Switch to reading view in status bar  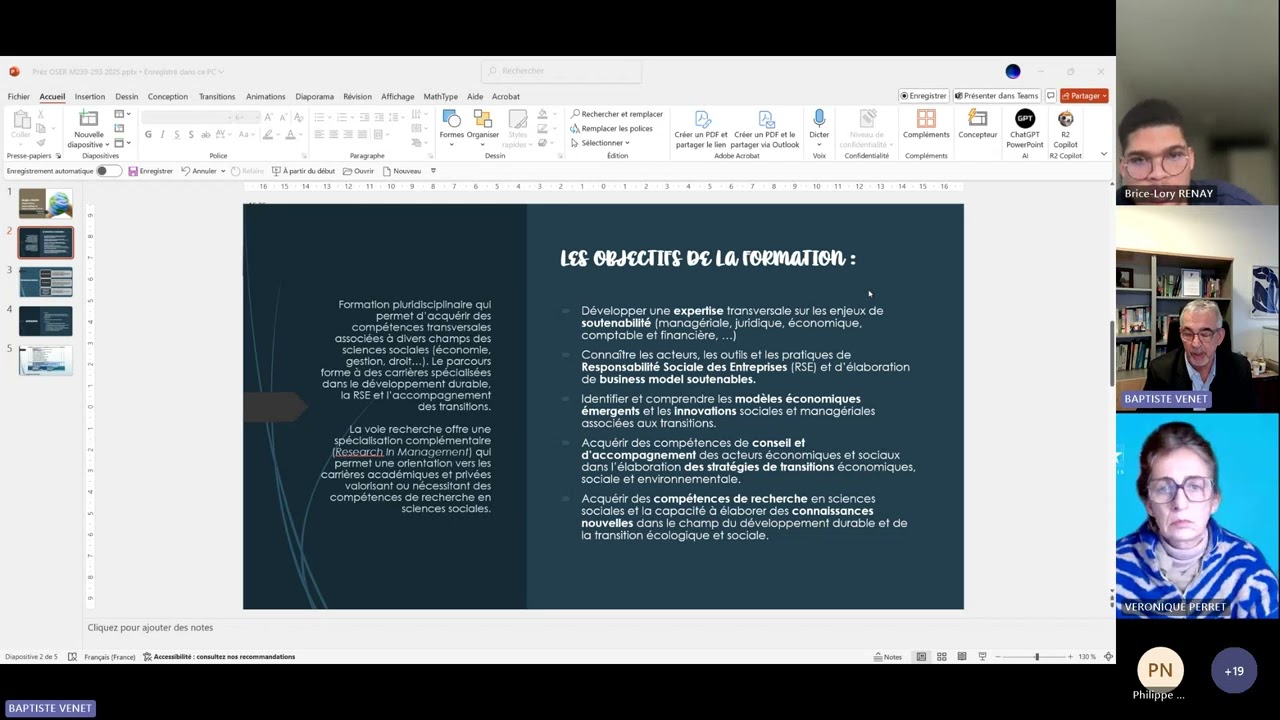(962, 657)
